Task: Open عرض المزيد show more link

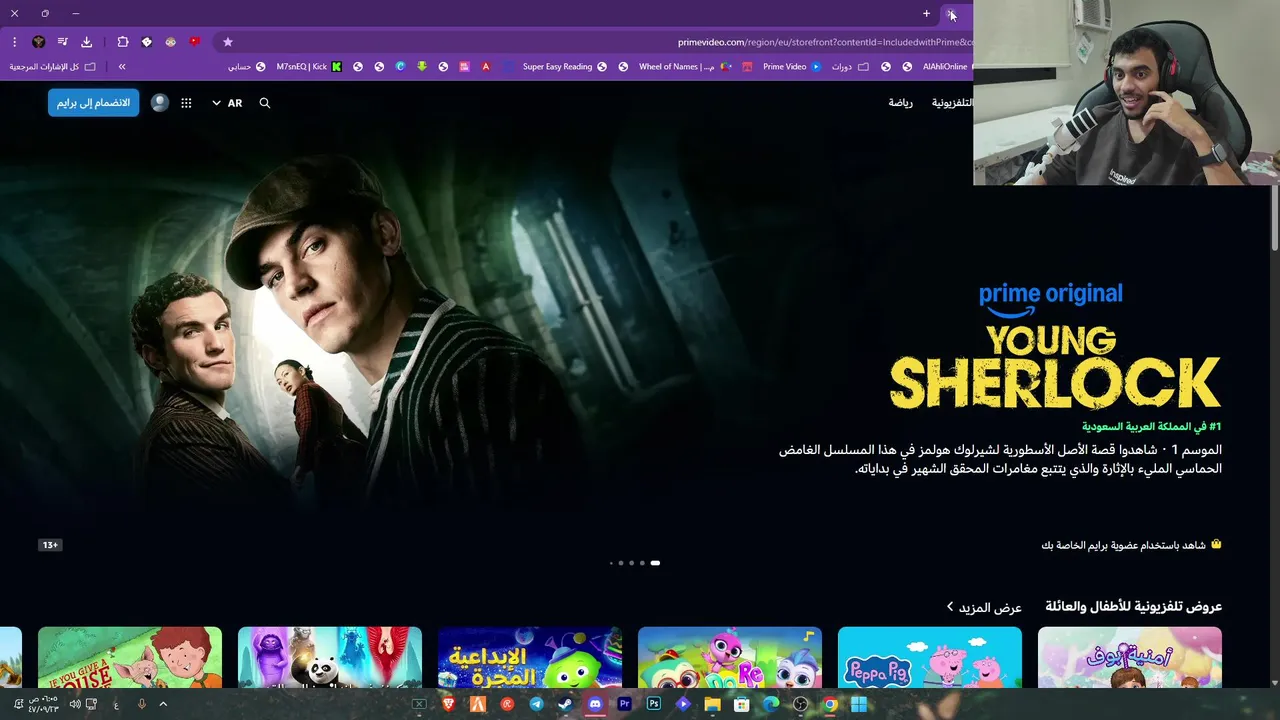Action: coord(984,607)
